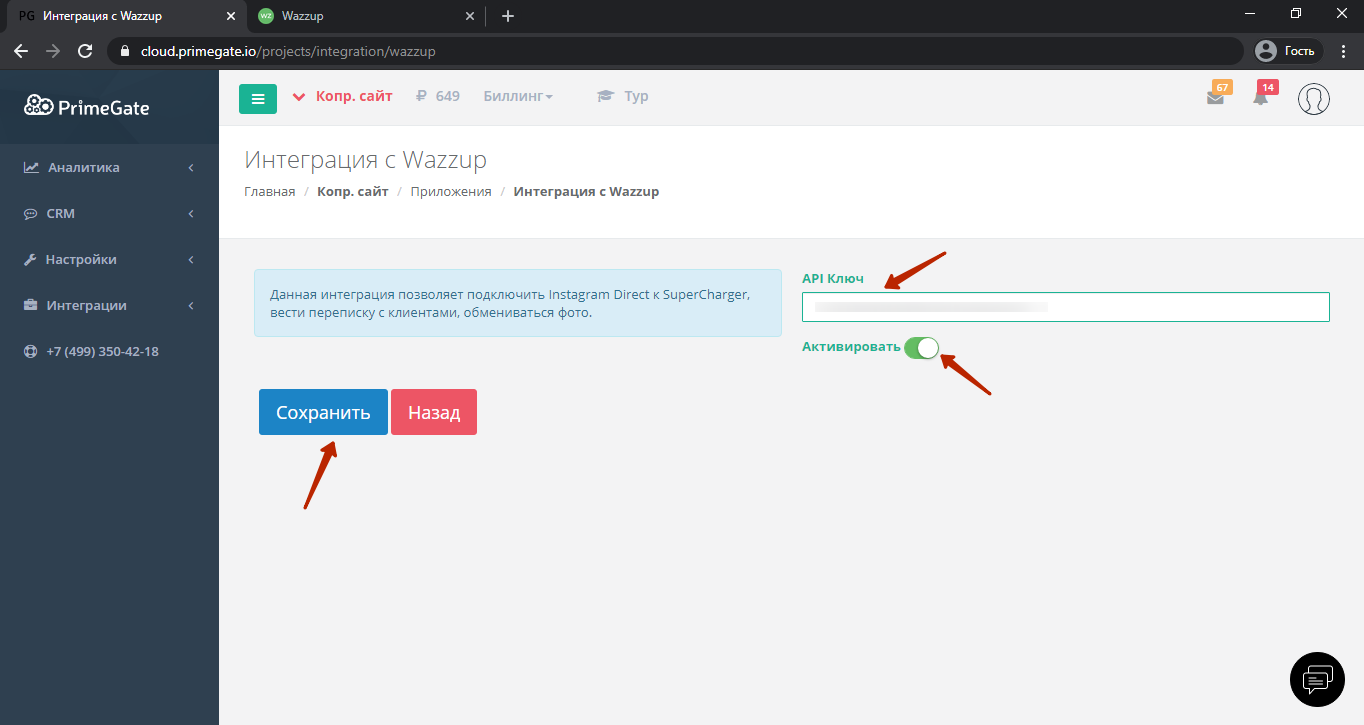The image size is (1364, 725).
Task: Open a new browser tab with plus
Action: [508, 16]
